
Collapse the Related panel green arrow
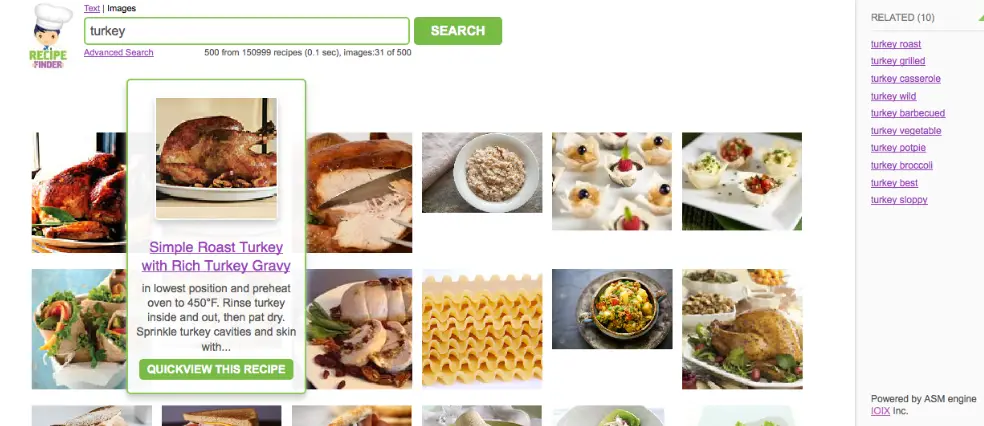point(980,18)
